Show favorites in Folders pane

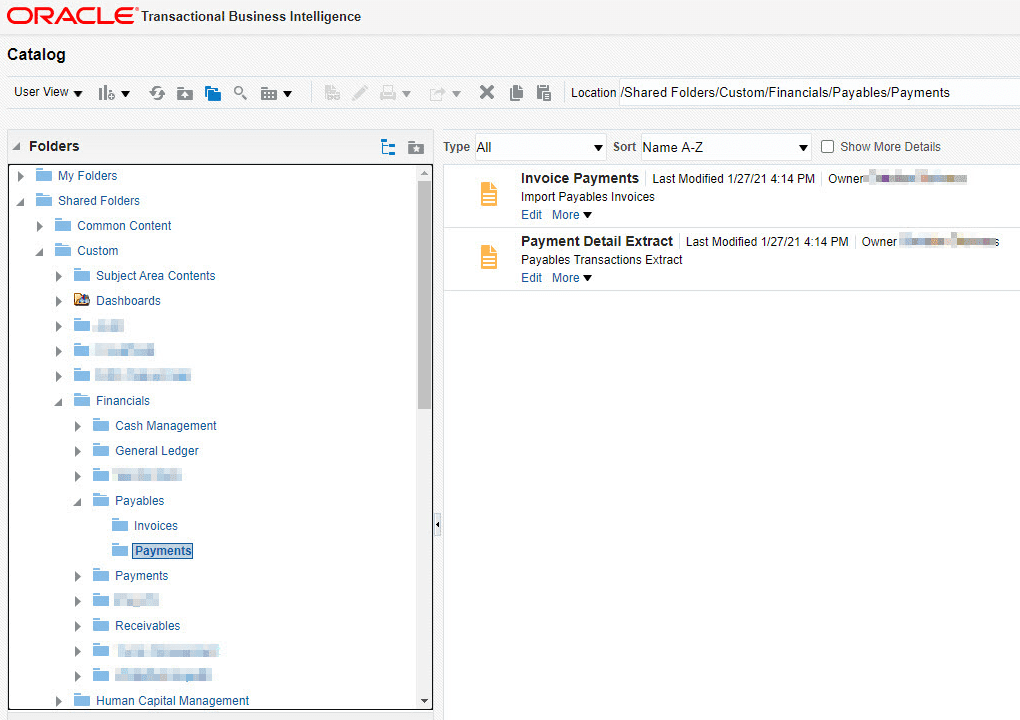416,148
